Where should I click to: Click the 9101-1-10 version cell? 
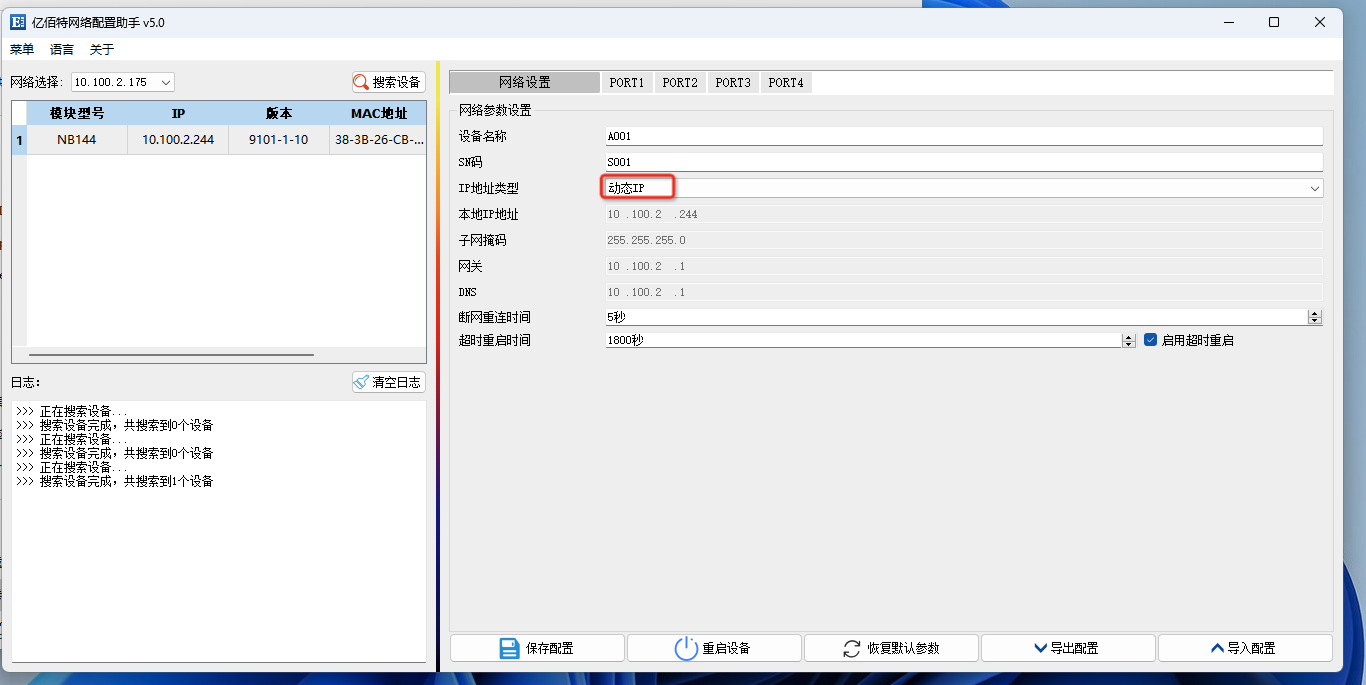279,140
